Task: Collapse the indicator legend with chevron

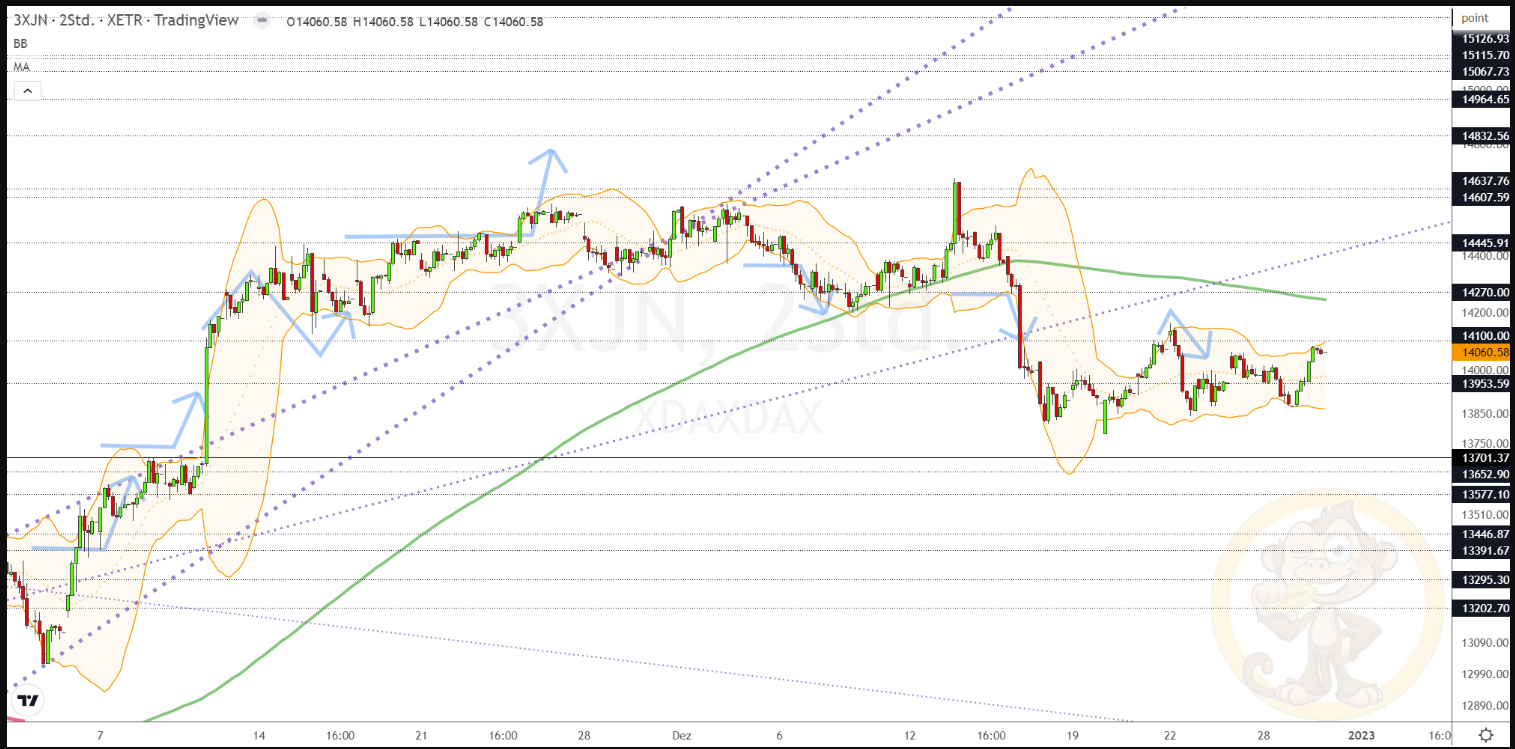Action: pos(27,91)
